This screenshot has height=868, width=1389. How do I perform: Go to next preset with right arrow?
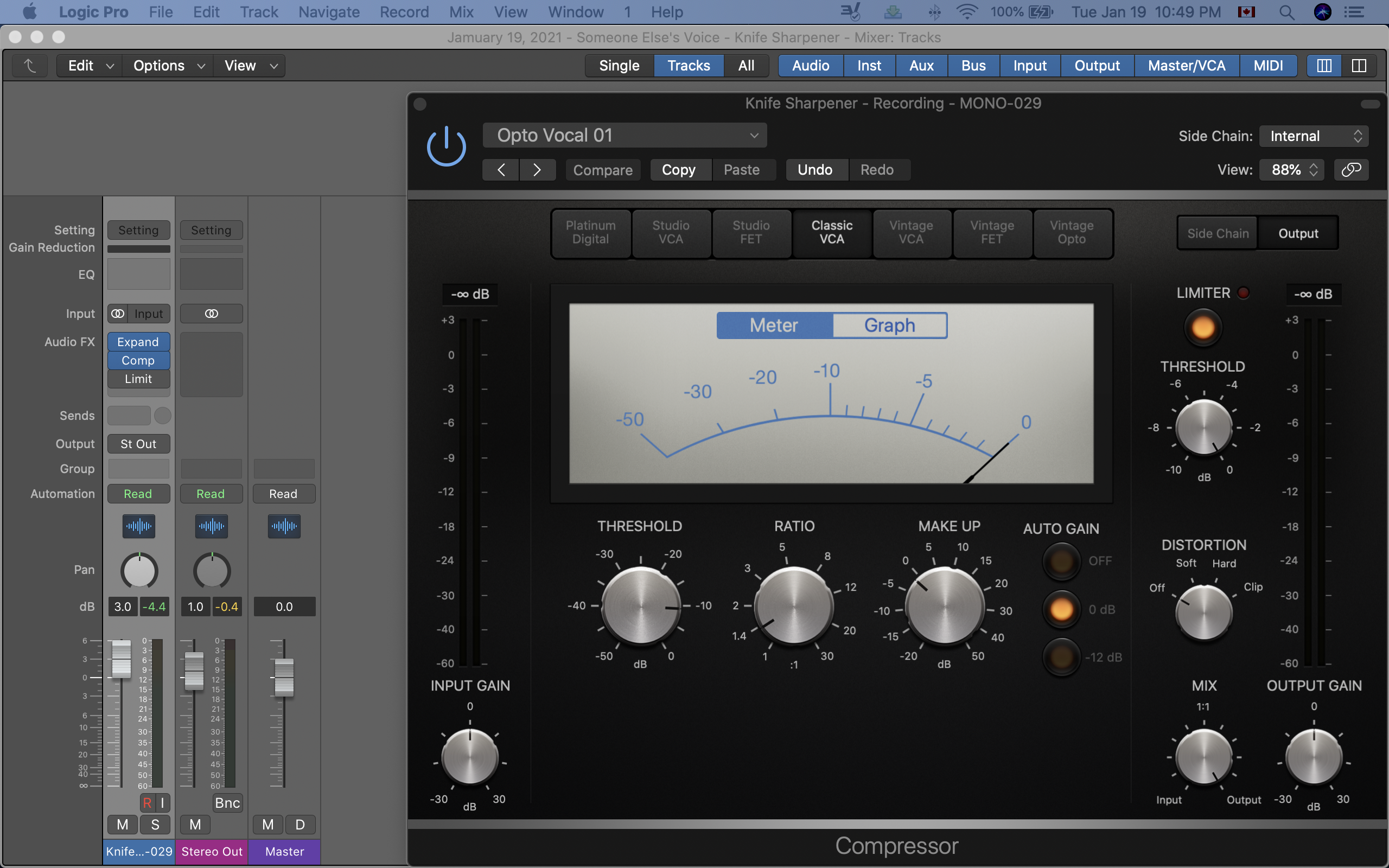[x=537, y=170]
